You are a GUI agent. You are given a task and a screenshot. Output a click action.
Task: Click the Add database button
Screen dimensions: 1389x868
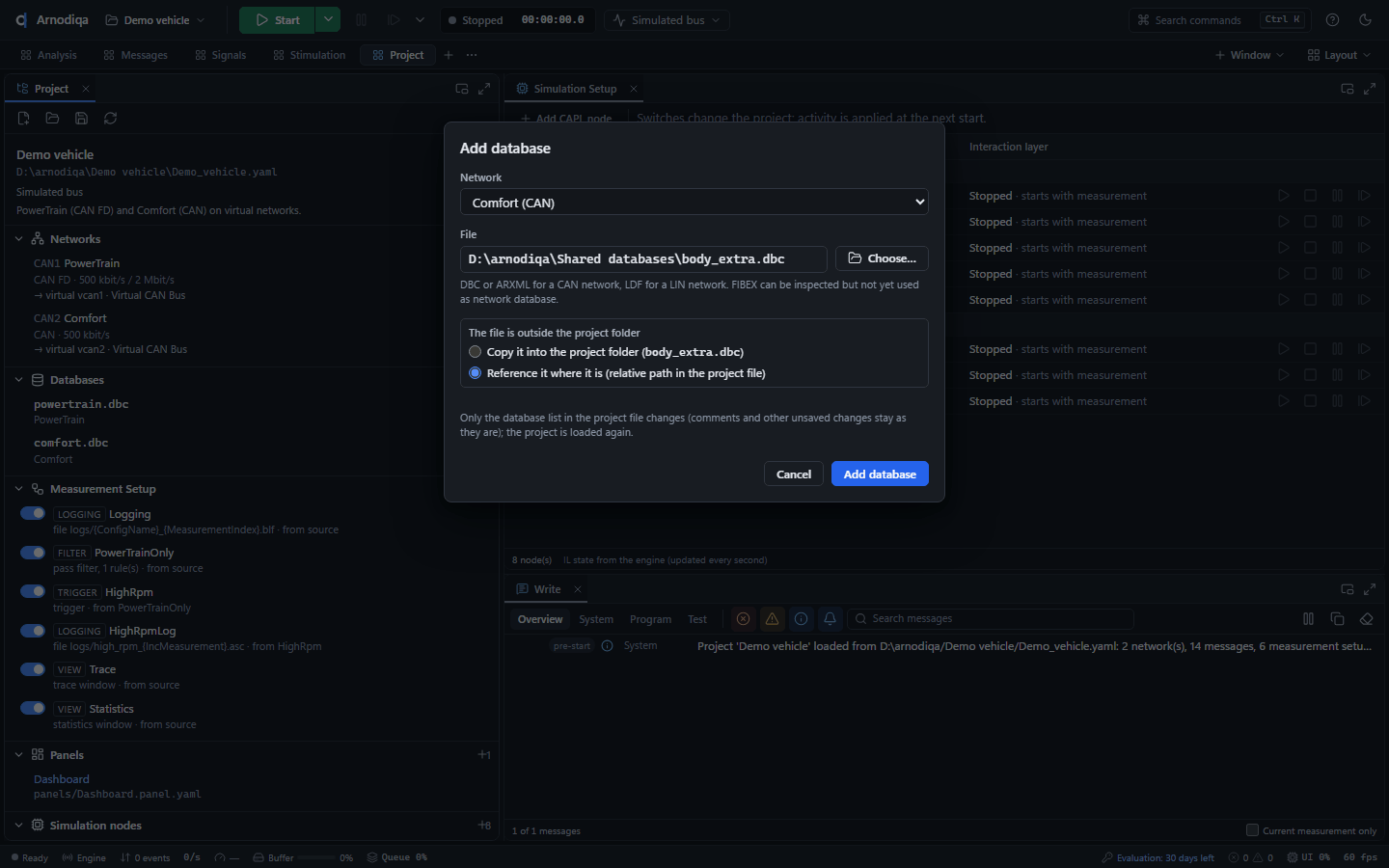[x=880, y=474]
